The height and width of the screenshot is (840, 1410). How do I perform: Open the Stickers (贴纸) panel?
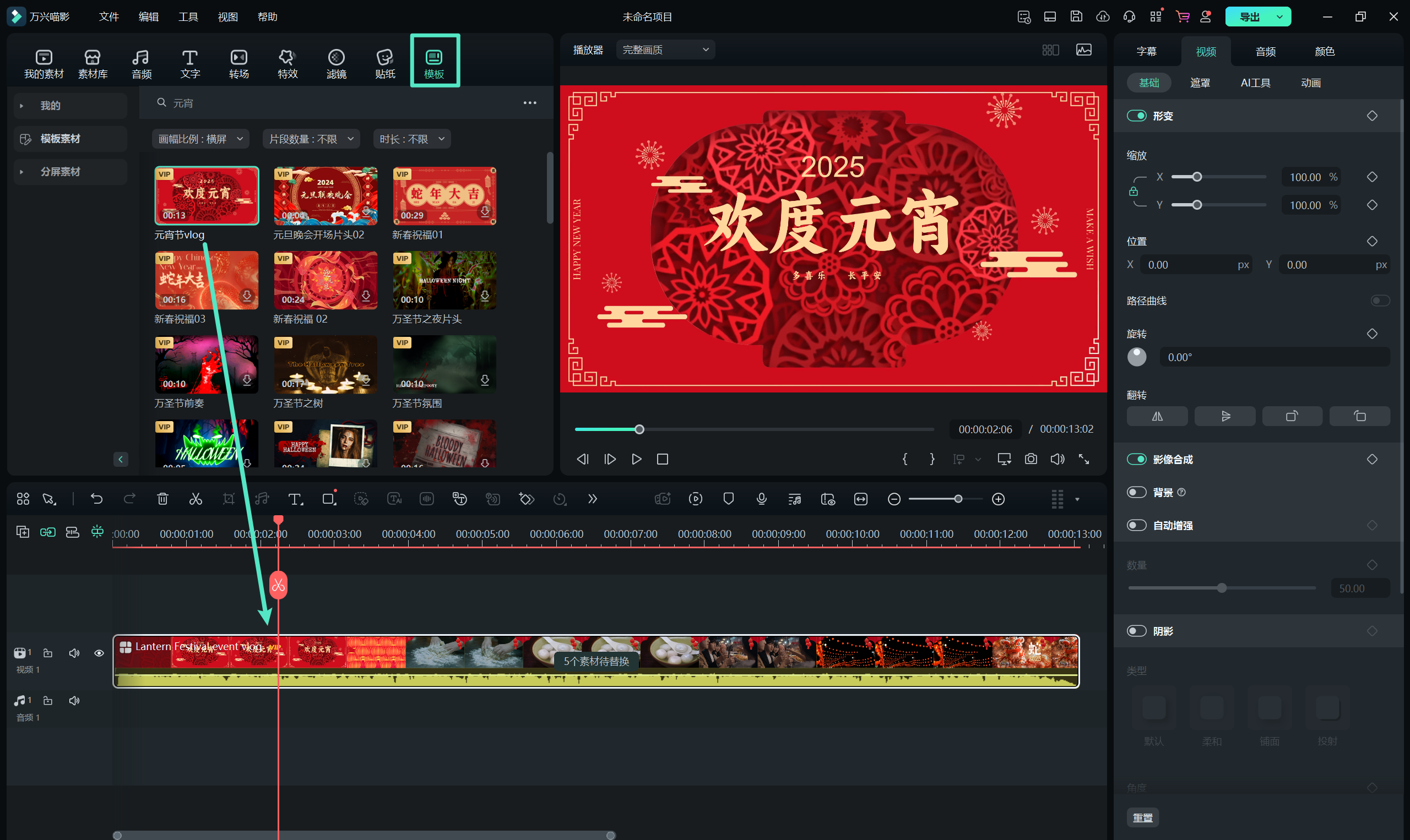point(385,63)
